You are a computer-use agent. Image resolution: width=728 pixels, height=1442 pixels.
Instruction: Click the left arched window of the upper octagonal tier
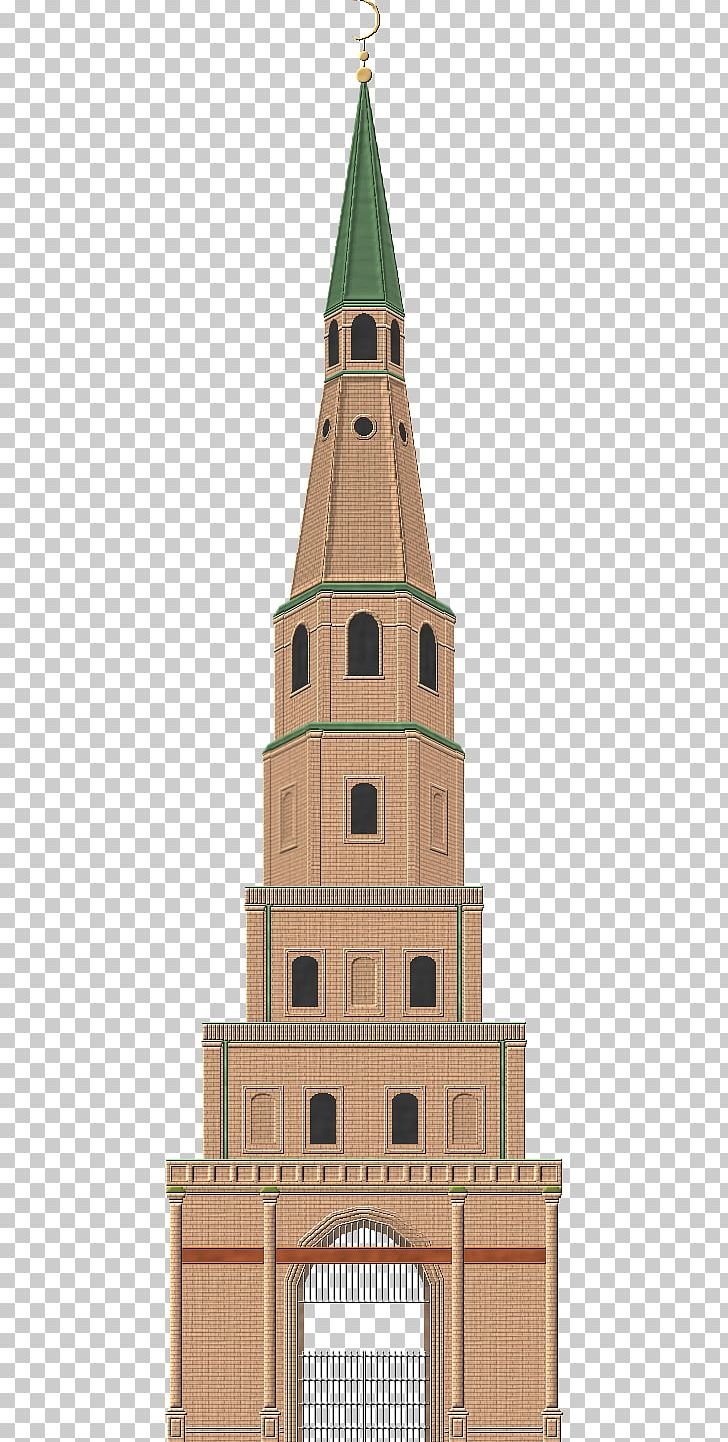tap(300, 657)
